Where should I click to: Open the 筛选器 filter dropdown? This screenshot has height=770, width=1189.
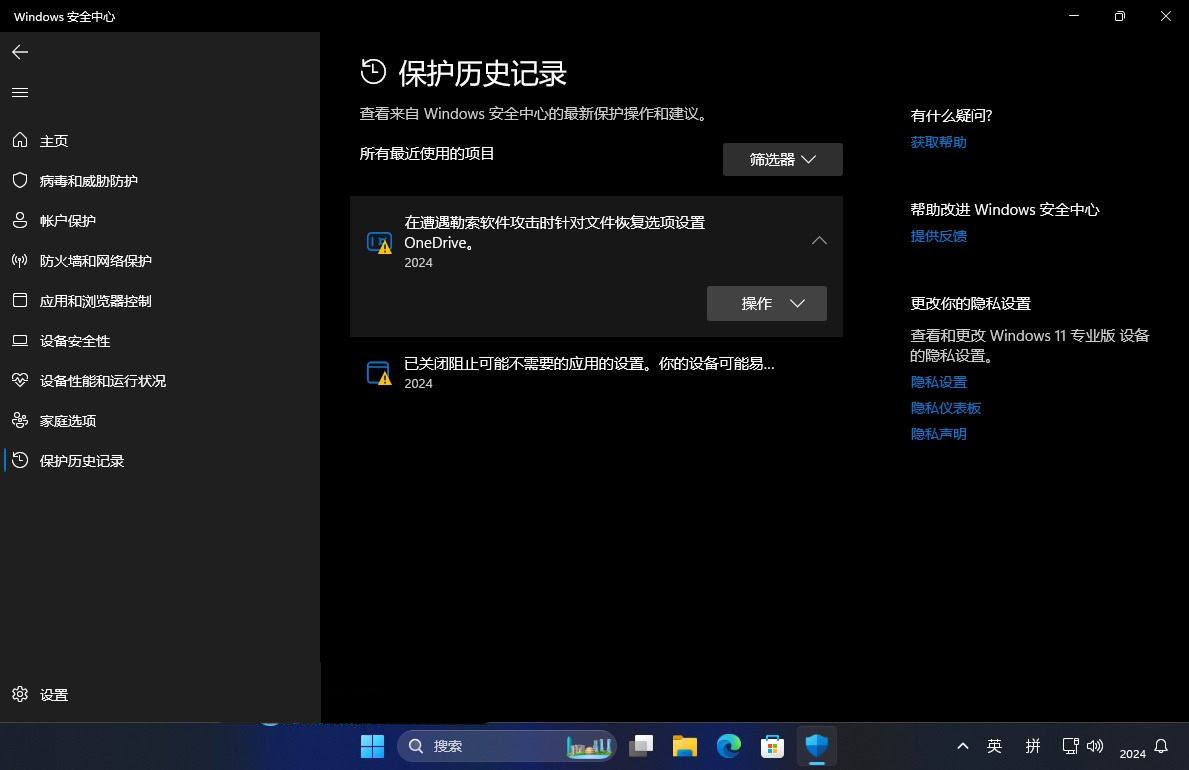(782, 160)
